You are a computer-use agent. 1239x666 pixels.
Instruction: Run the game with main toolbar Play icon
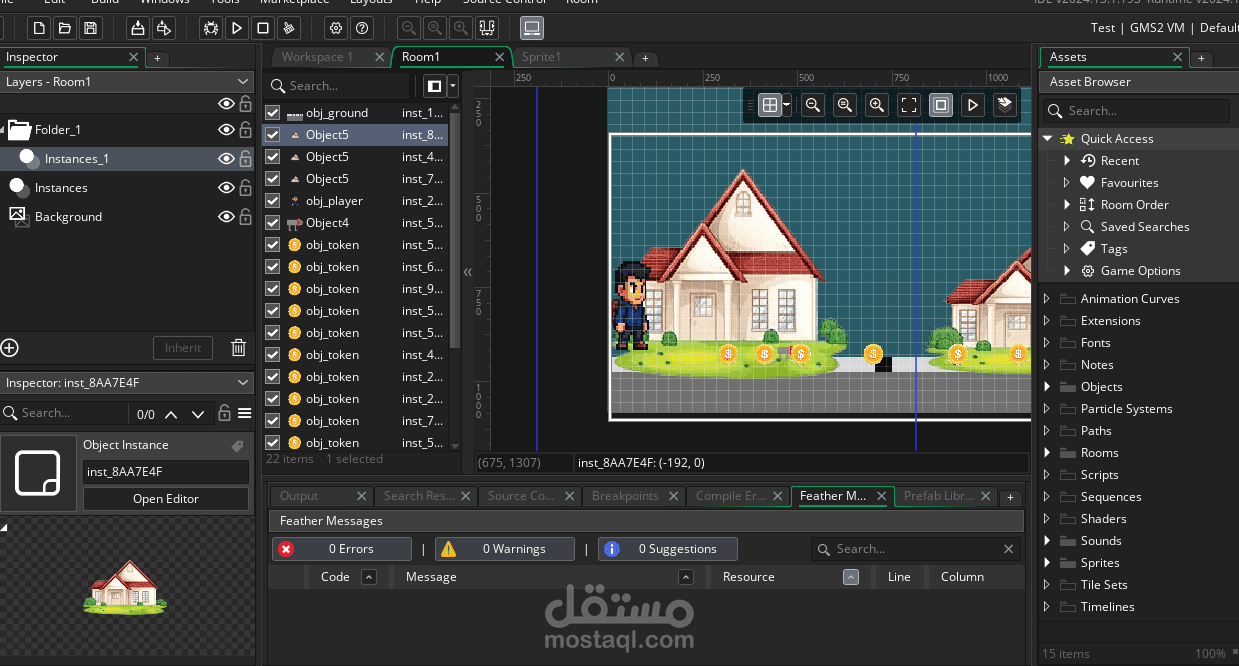point(237,28)
